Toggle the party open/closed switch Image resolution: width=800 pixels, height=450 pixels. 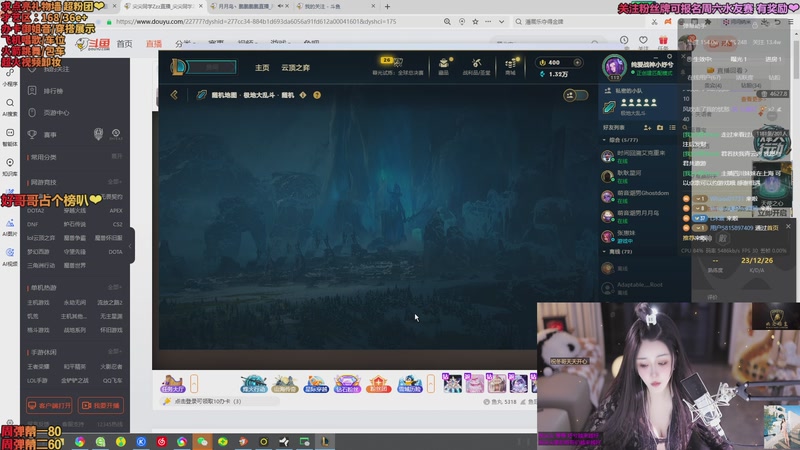tap(576, 95)
